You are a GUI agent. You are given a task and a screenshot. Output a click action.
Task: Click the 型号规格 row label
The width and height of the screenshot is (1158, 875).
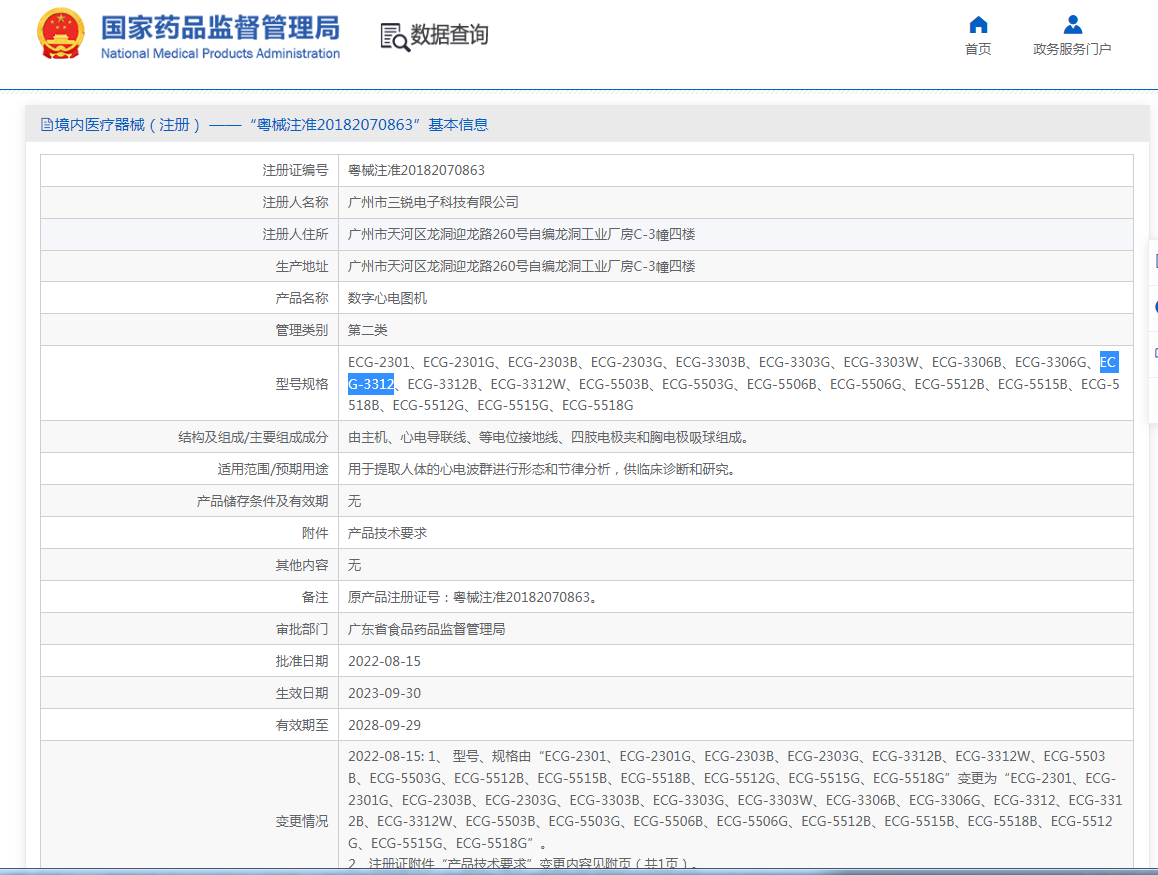coord(302,384)
